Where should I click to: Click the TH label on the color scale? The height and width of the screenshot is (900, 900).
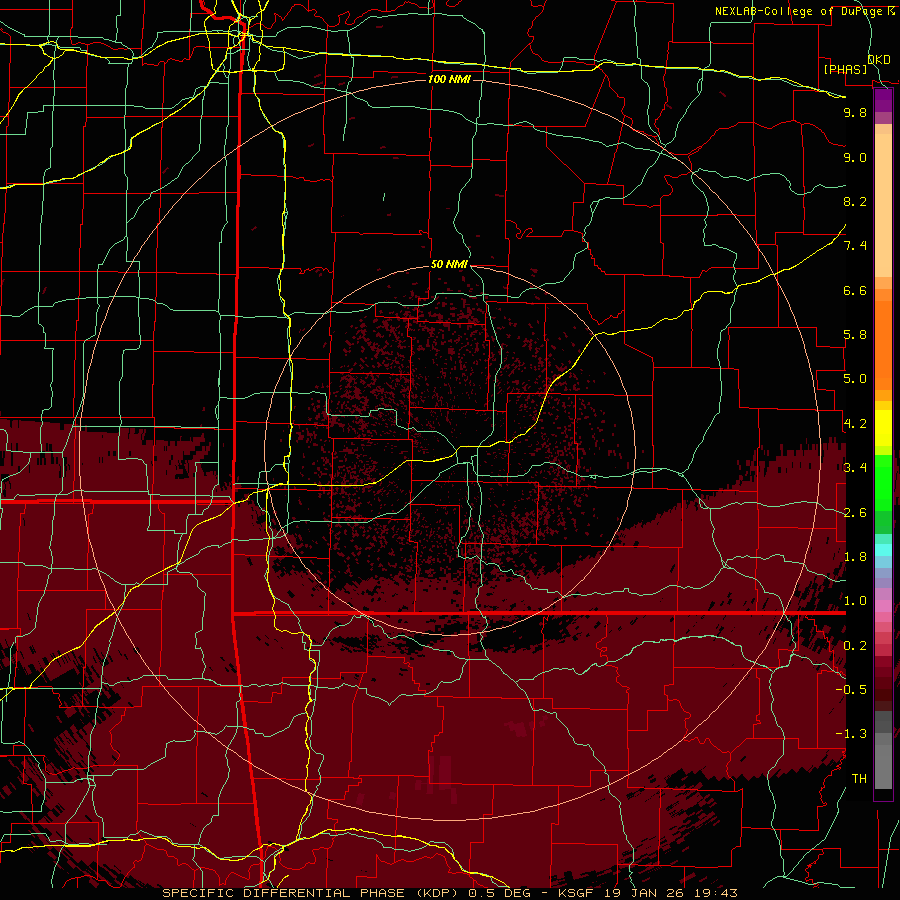tap(859, 779)
